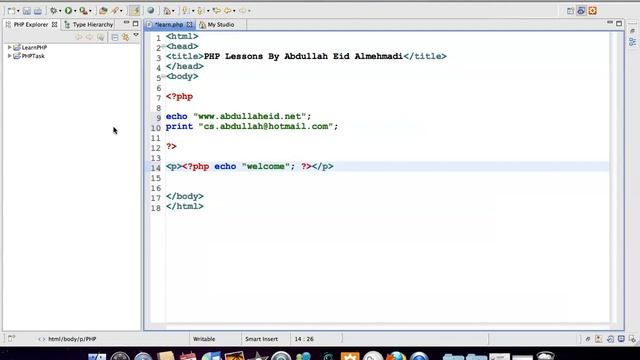Click the Open PHP element icon

tap(167, 11)
